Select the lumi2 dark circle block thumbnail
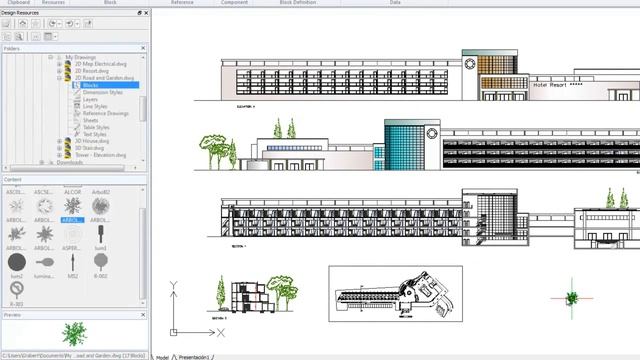The height and width of the screenshot is (360, 640). tap(17, 262)
